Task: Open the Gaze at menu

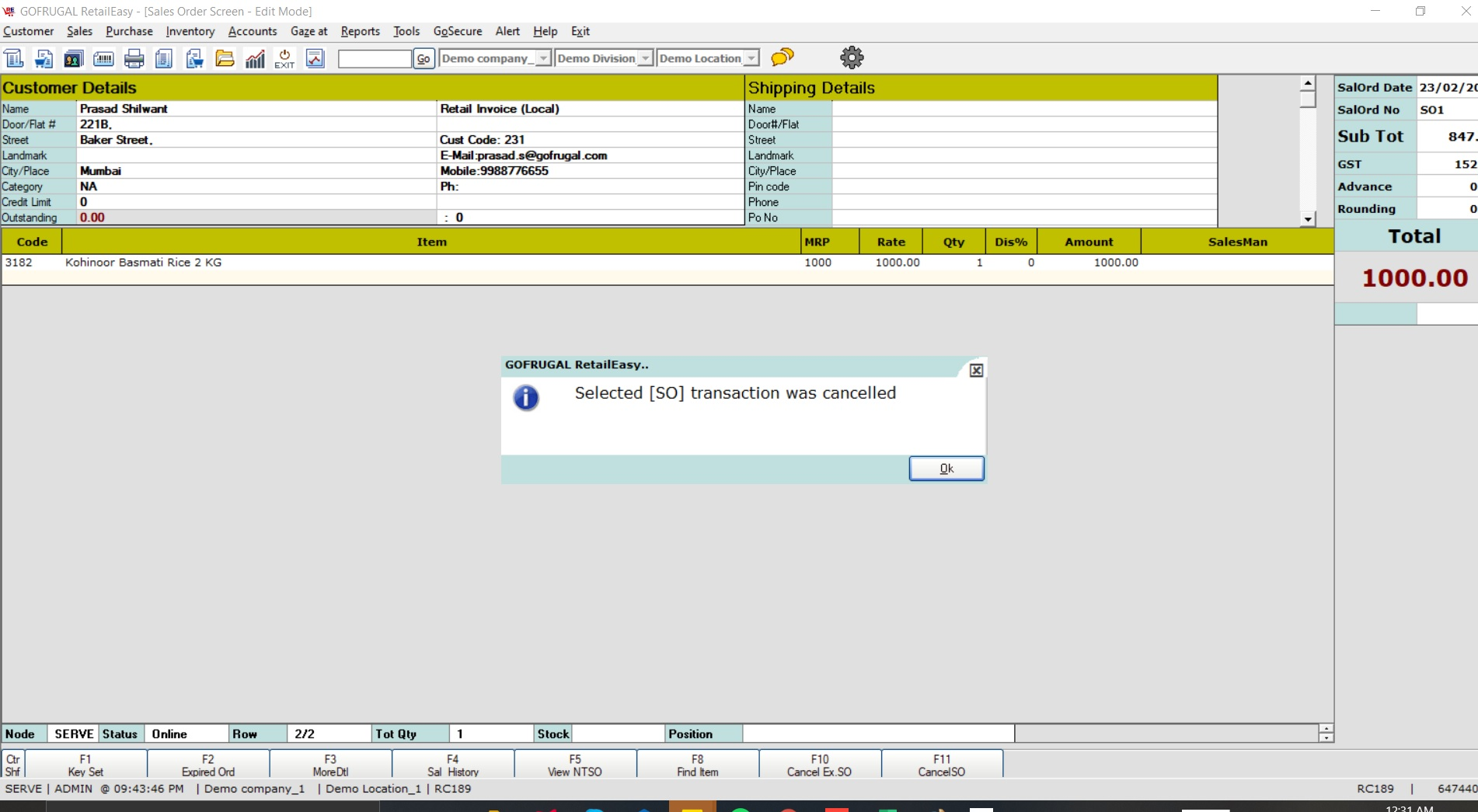Action: point(308,31)
